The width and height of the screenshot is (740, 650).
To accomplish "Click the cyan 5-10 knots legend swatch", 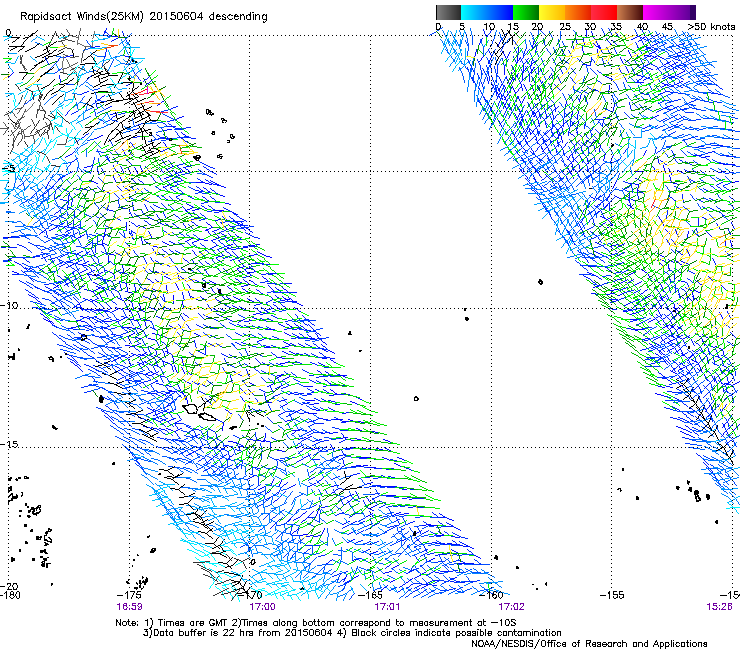I will [474, 12].
